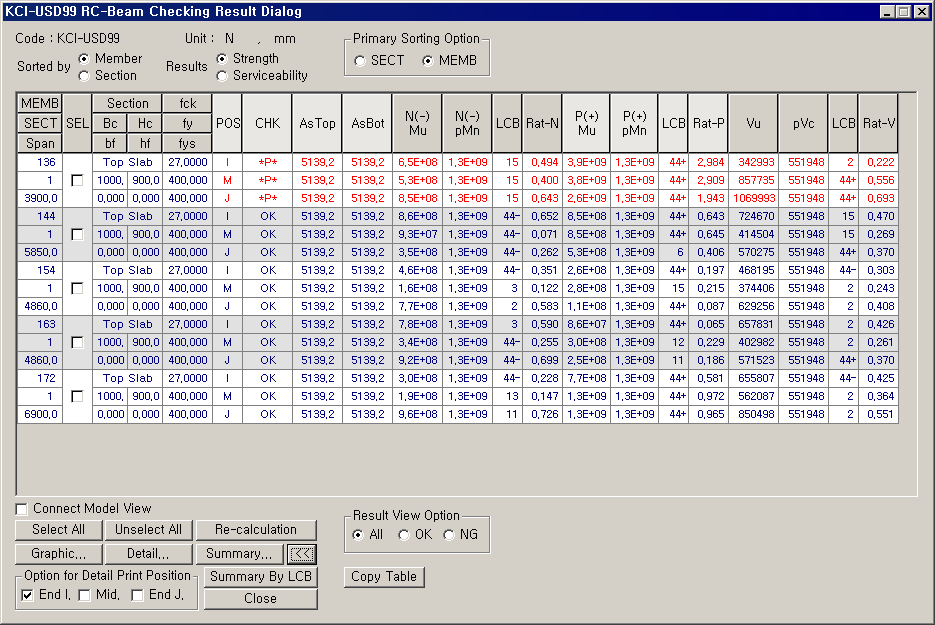This screenshot has width=935, height=625.
Task: Copy the table with Copy Table
Action: point(384,577)
